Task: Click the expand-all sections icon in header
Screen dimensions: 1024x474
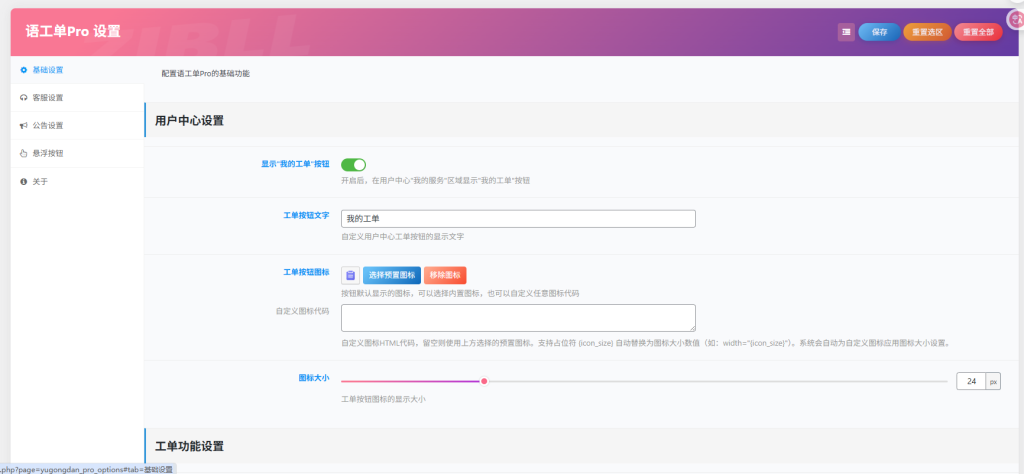Action: point(846,32)
